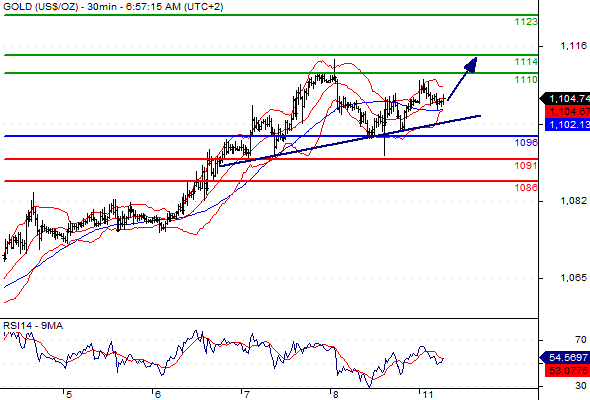Click the red 1086 support level label
Viewport: 590px width, 400px height.
[x=526, y=187]
